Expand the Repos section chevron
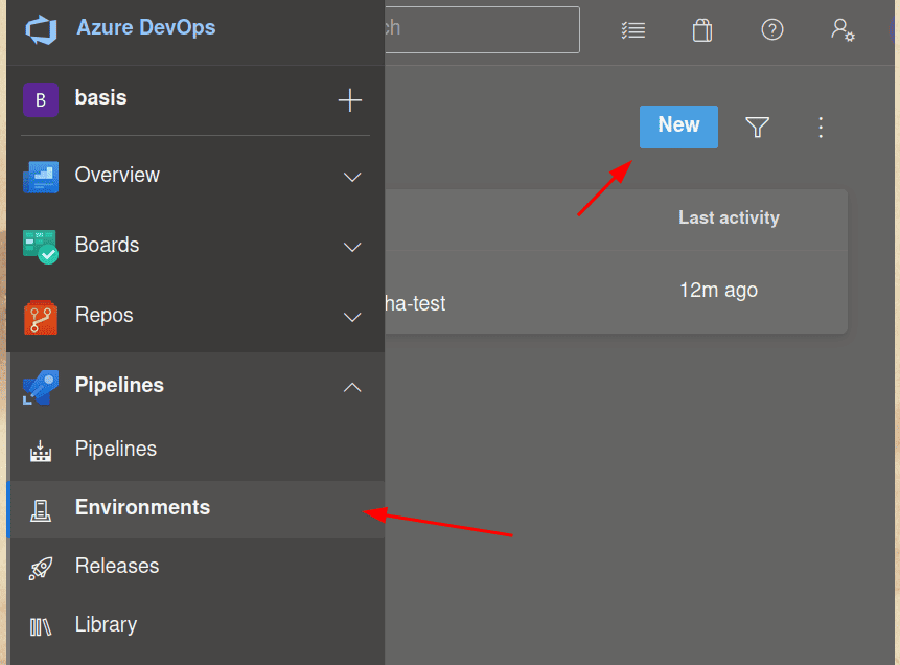The height and width of the screenshot is (665, 900). pyautogui.click(x=352, y=317)
